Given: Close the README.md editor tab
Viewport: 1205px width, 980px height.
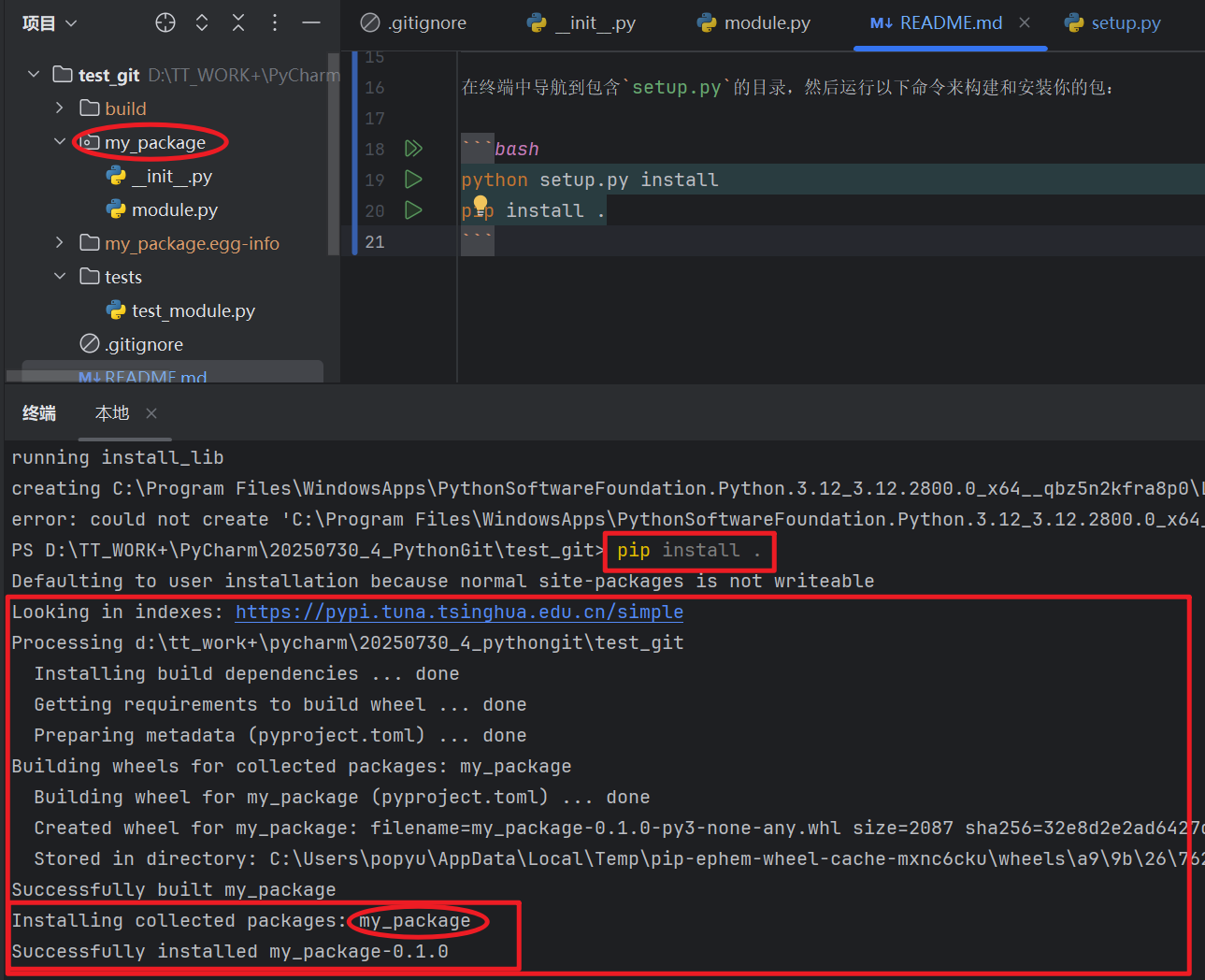Looking at the screenshot, I should pyautogui.click(x=1025, y=22).
